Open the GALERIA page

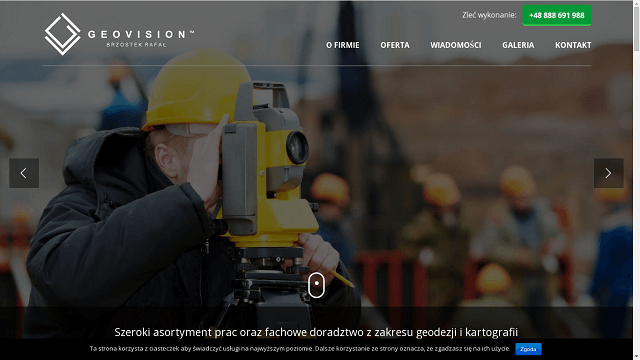point(518,45)
